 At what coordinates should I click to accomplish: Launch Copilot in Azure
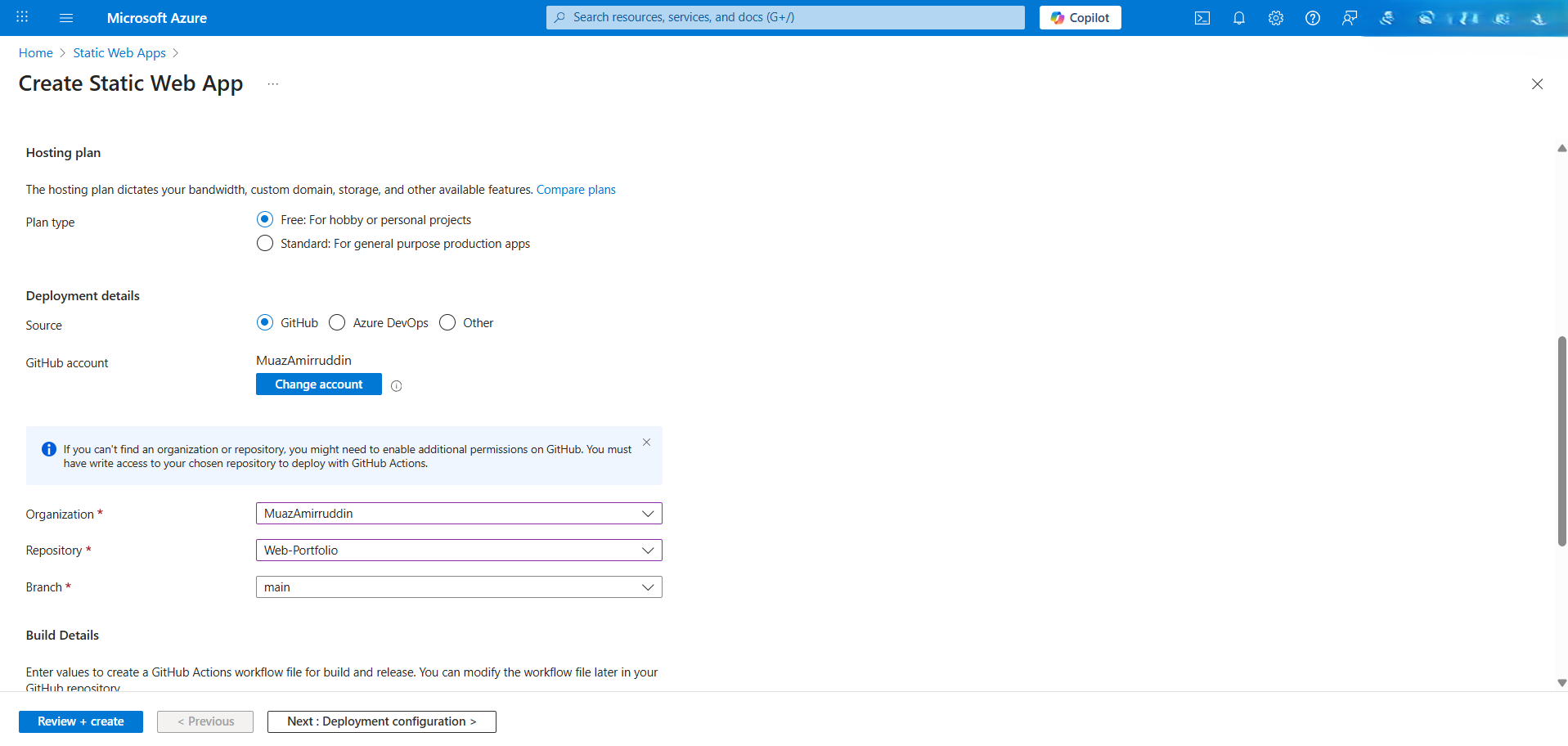pos(1080,17)
